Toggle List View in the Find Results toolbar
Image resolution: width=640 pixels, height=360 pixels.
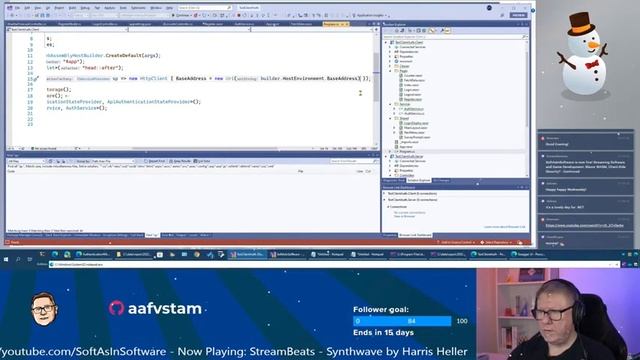(202, 161)
